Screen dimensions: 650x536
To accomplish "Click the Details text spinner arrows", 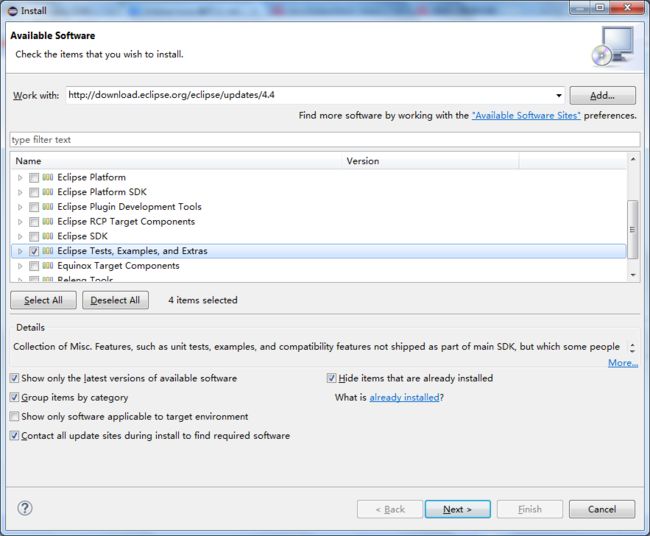I will (632, 348).
